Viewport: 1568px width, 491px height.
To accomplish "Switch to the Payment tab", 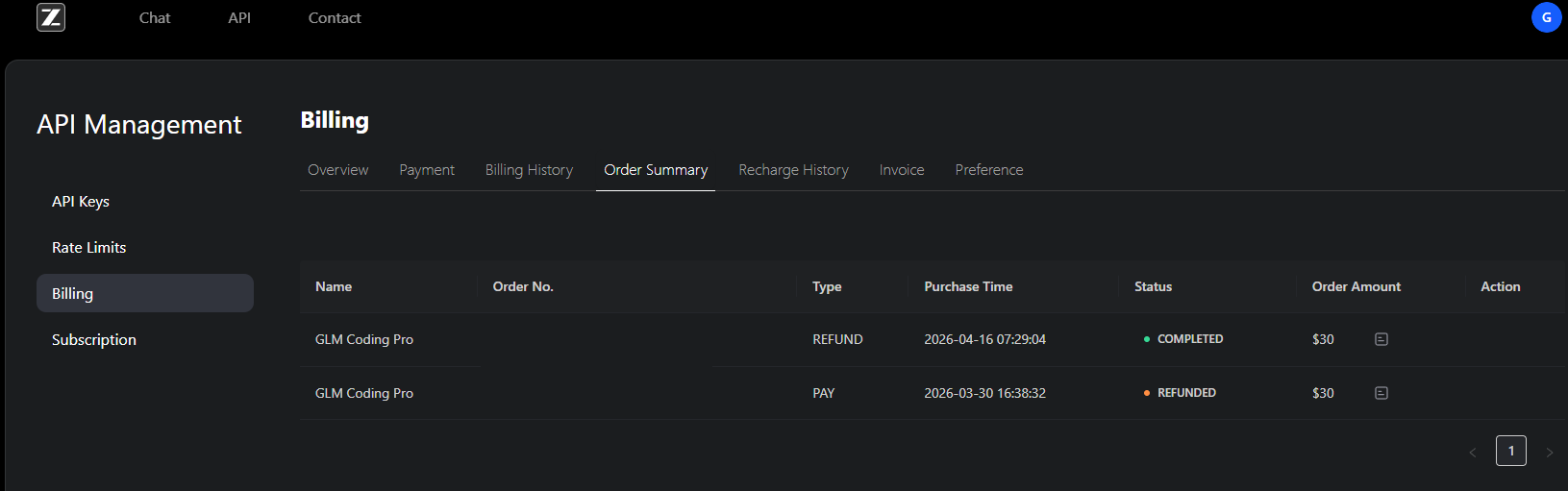I will (427, 170).
